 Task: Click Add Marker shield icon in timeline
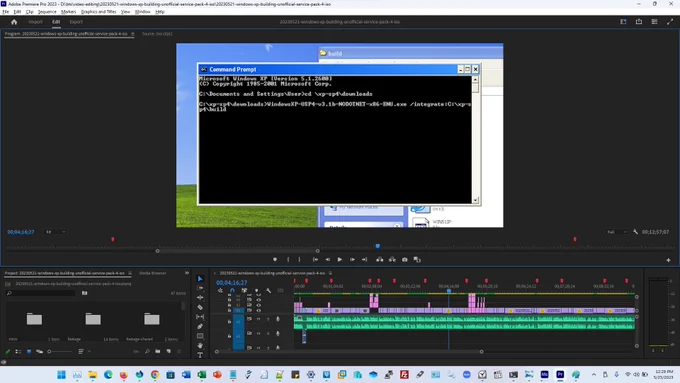256,291
